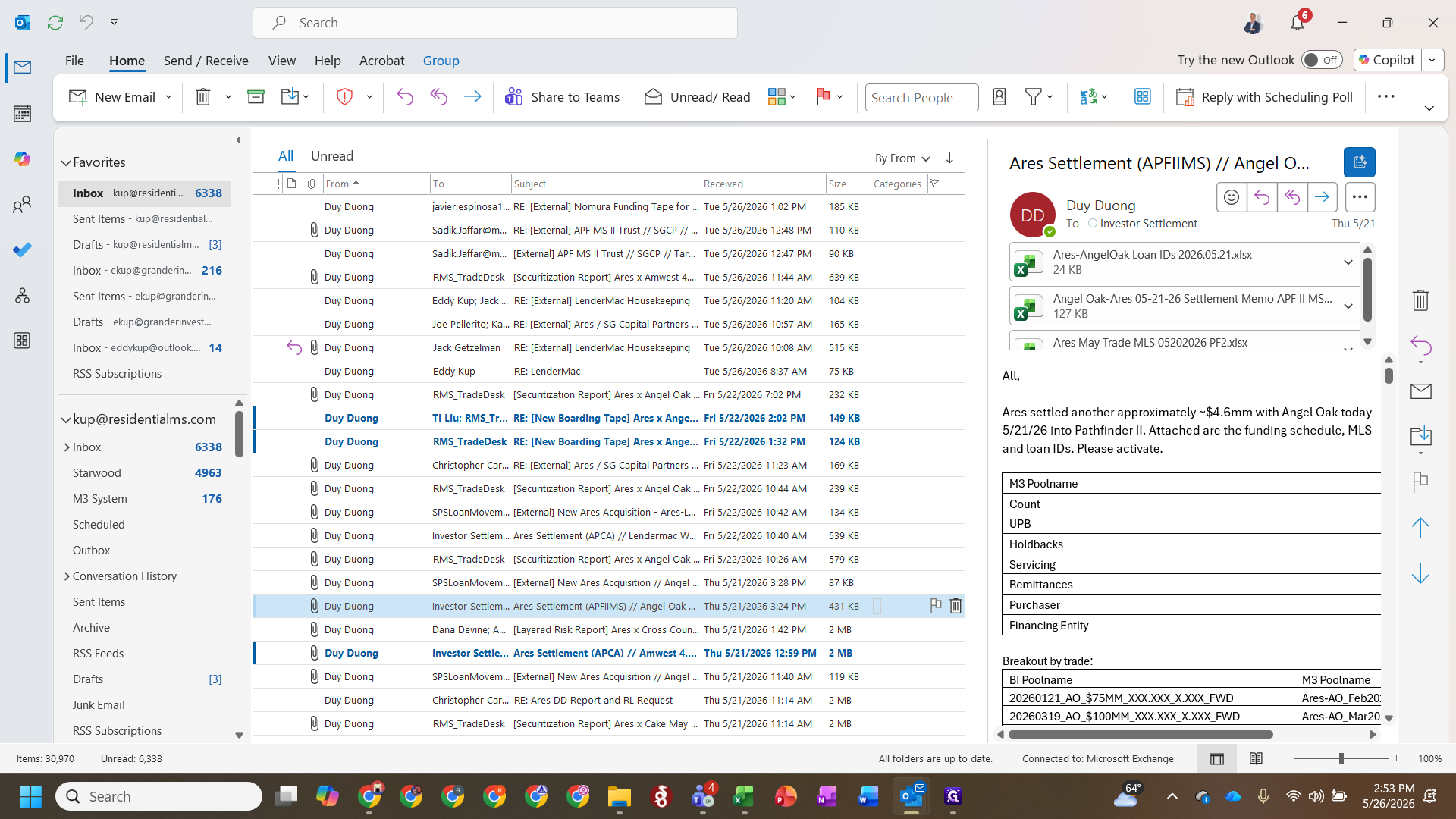Expand the New Email dropdown arrow
Viewport: 1456px width, 819px height.
(x=168, y=97)
